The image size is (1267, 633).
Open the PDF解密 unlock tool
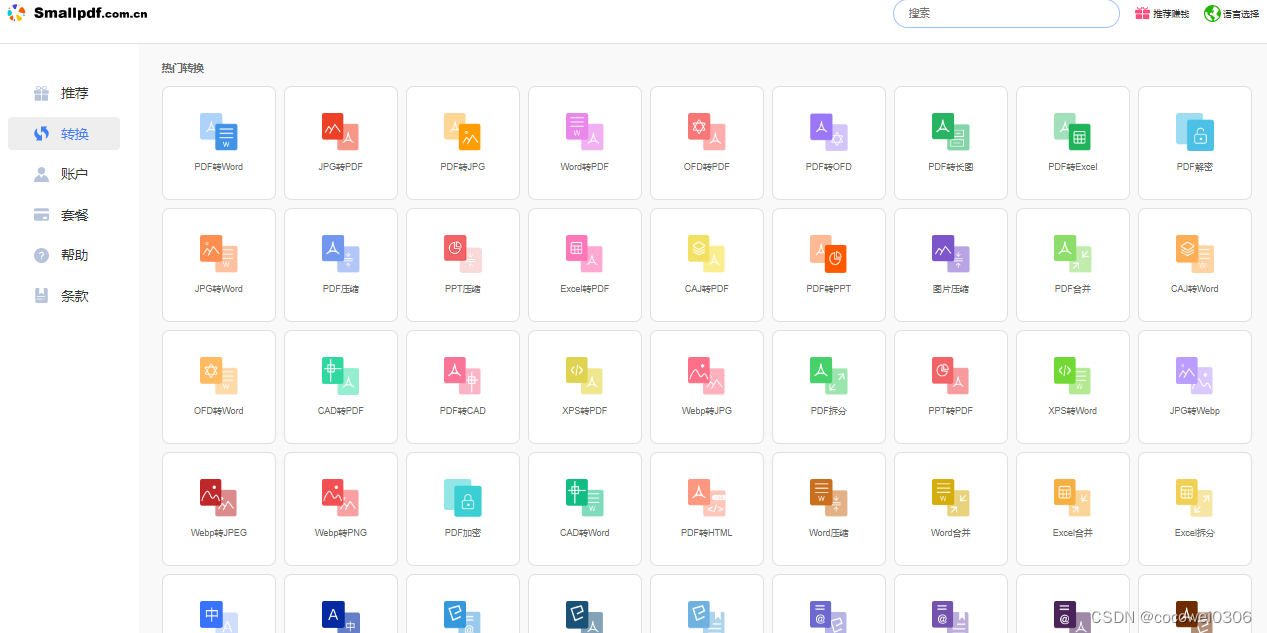(x=1194, y=143)
